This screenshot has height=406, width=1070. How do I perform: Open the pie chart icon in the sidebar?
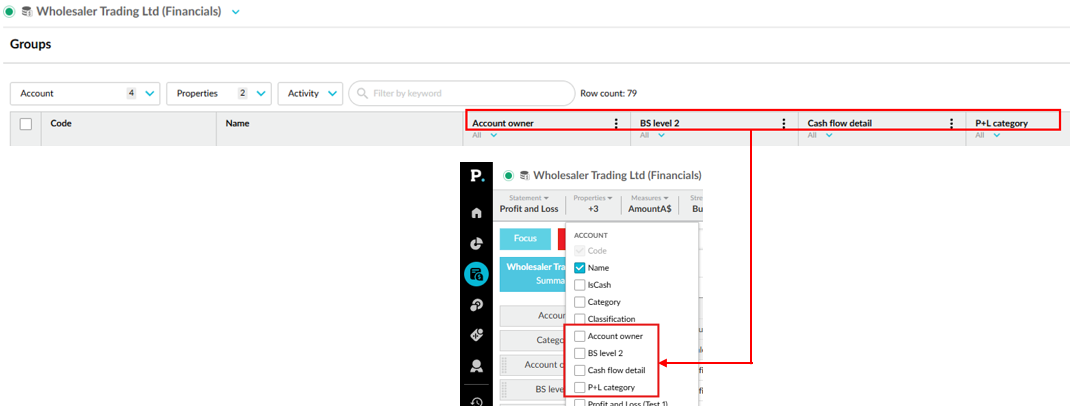pyautogui.click(x=476, y=243)
